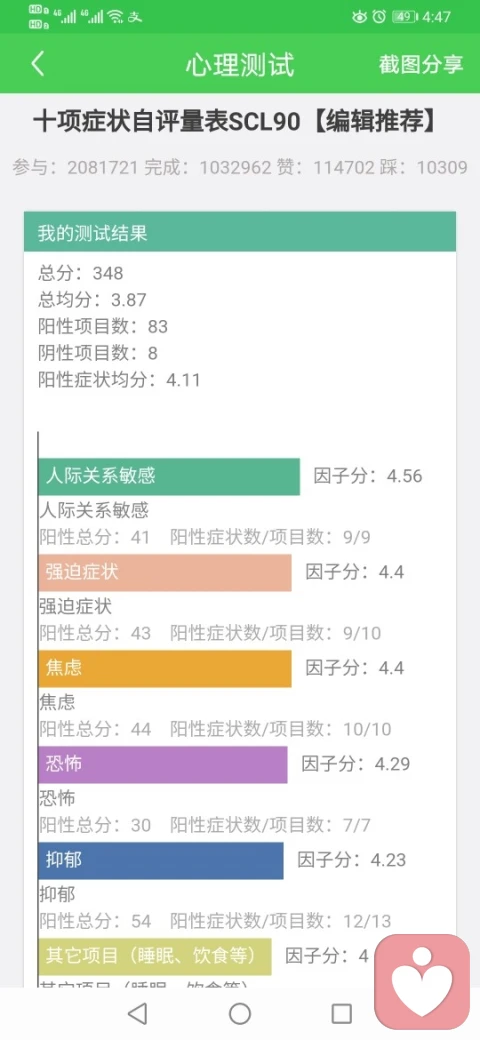
Task: Tap the 心理测试 page title
Action: 239,64
